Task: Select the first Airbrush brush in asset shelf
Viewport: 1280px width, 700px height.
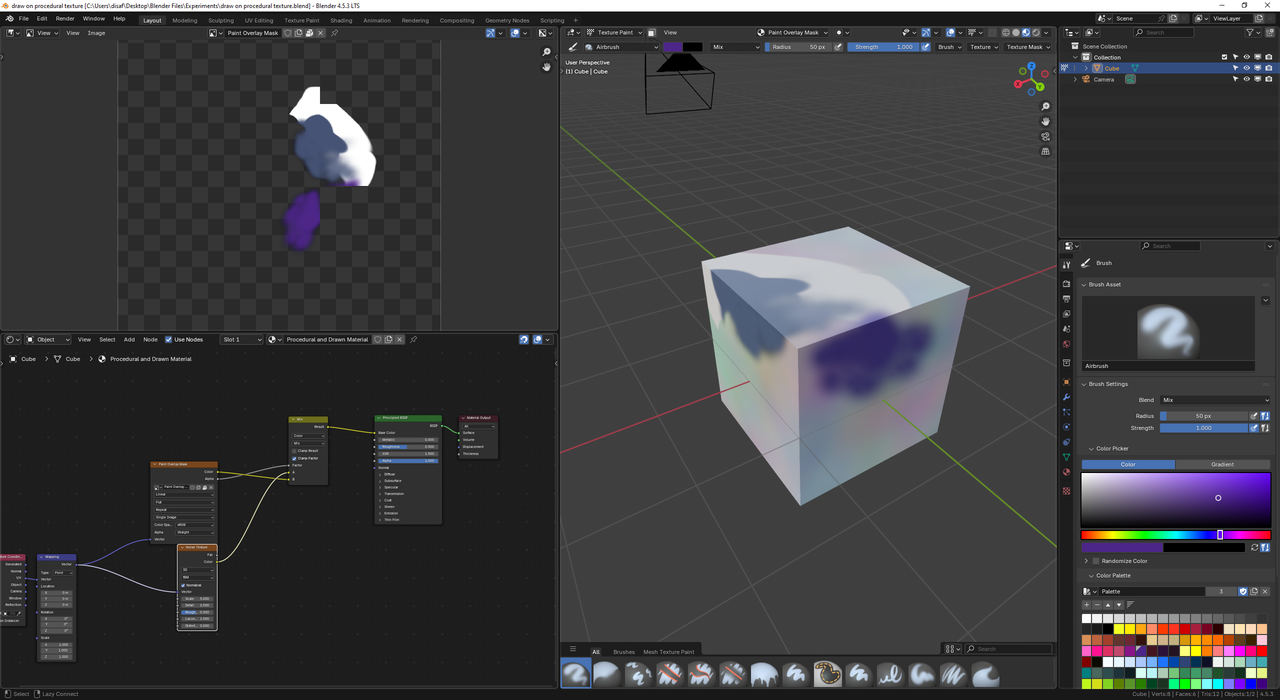Action: tap(576, 674)
